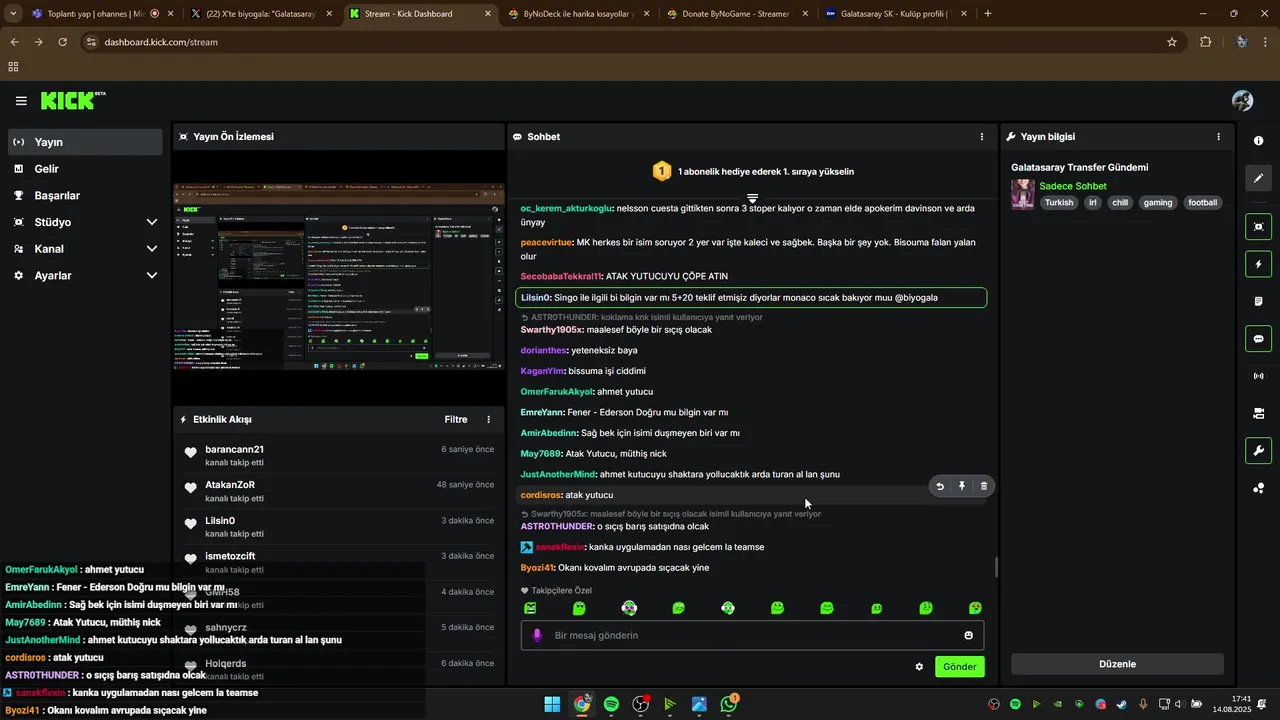Open a new browser tab with the plus button
Image resolution: width=1280 pixels, height=720 pixels.
point(988,14)
